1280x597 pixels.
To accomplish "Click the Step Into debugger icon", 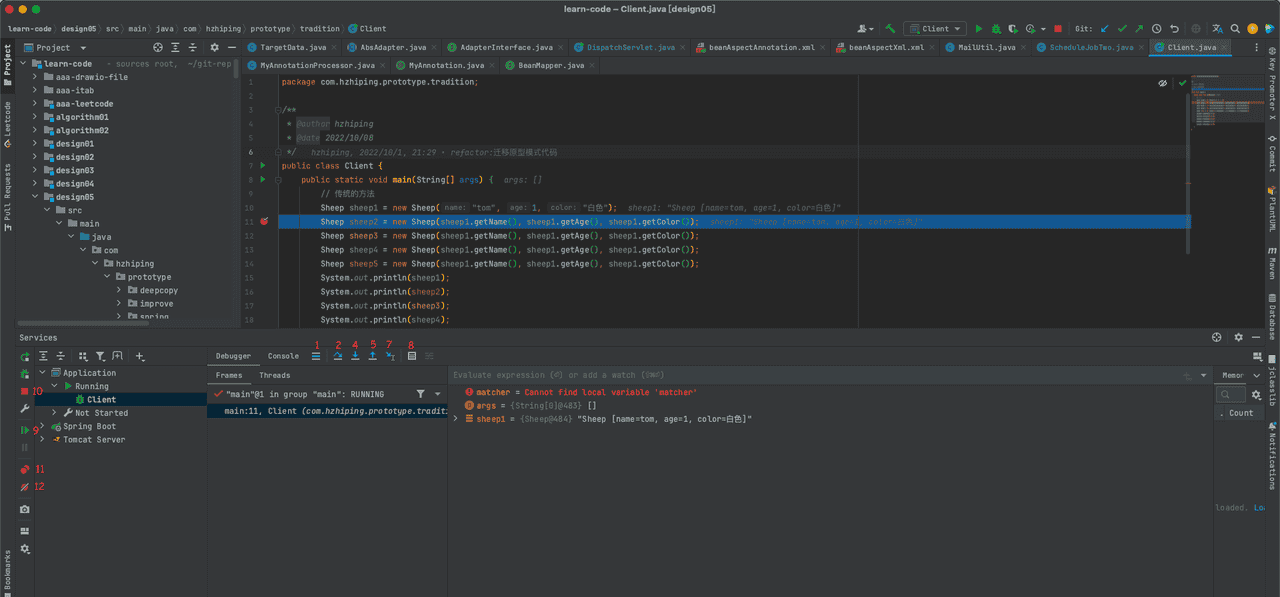I will click(355, 356).
